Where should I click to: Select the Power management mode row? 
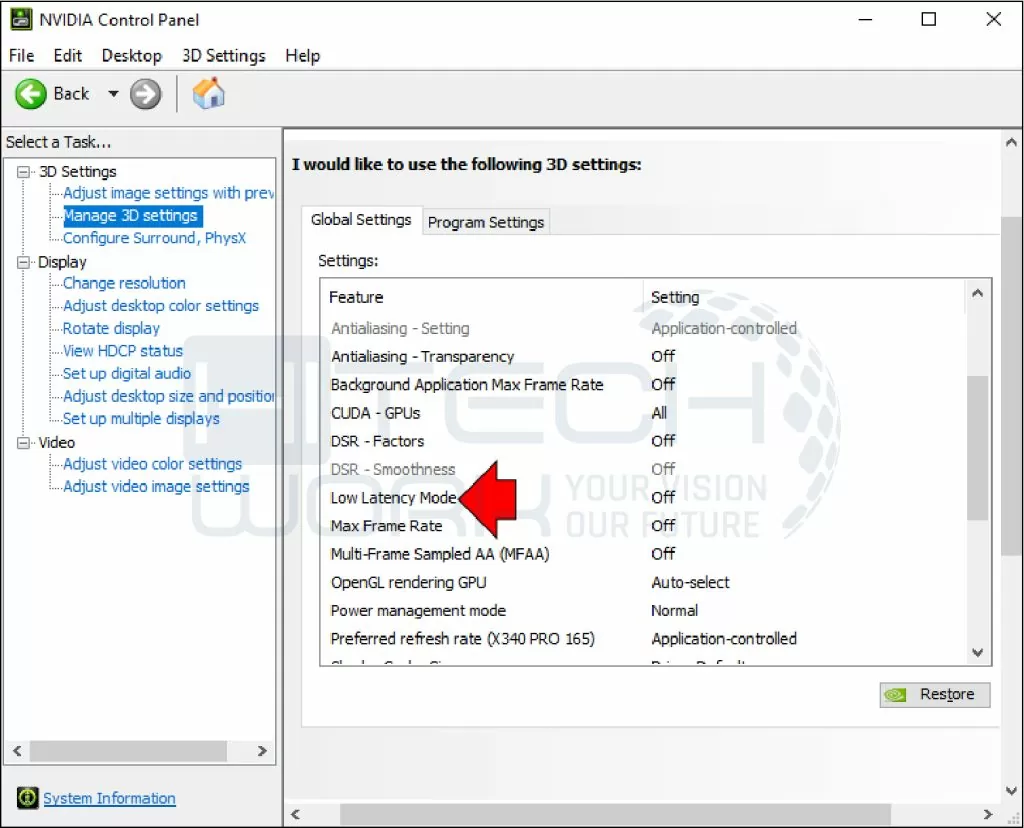click(643, 611)
